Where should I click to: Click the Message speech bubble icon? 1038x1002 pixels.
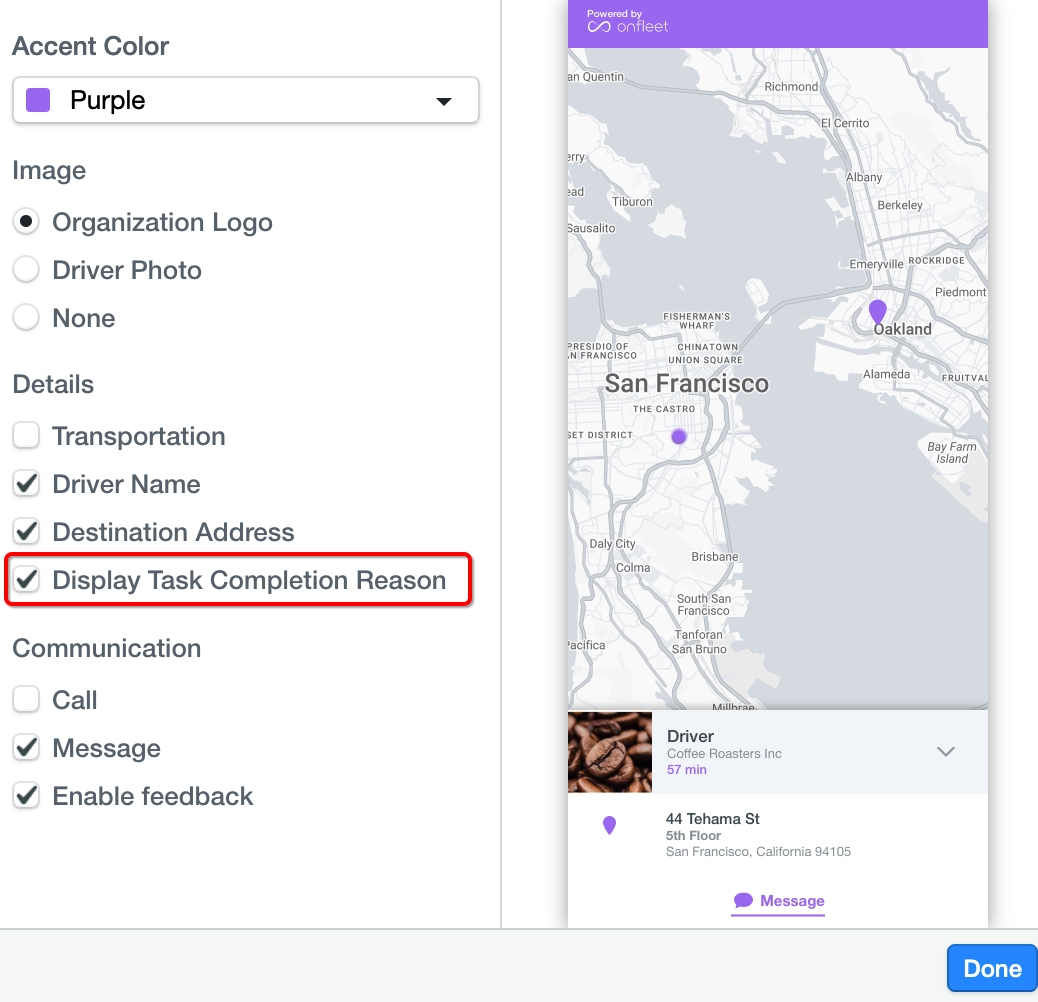tap(743, 900)
